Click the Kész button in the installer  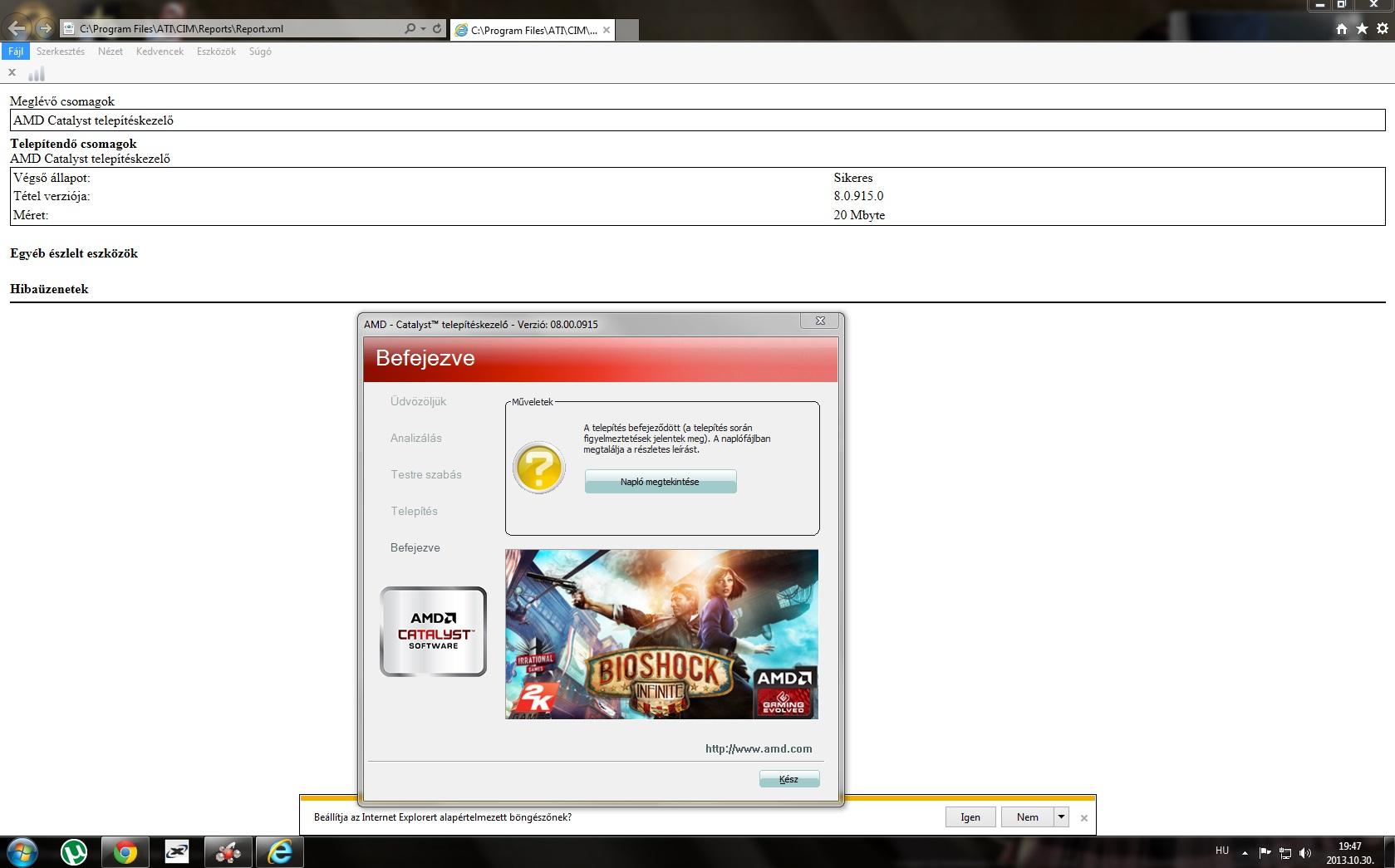(789, 779)
